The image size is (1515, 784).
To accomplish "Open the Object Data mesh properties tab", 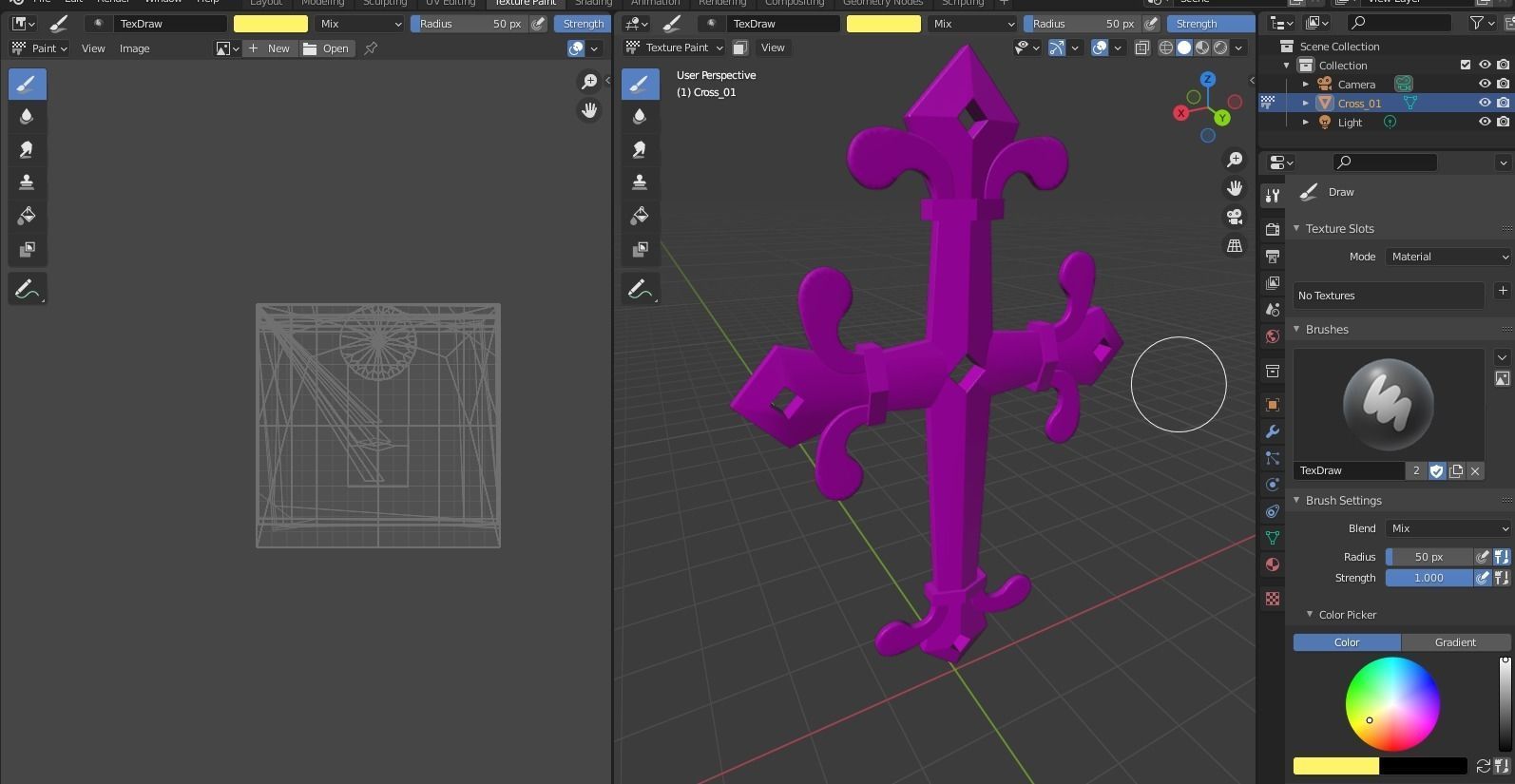I will 1272,538.
